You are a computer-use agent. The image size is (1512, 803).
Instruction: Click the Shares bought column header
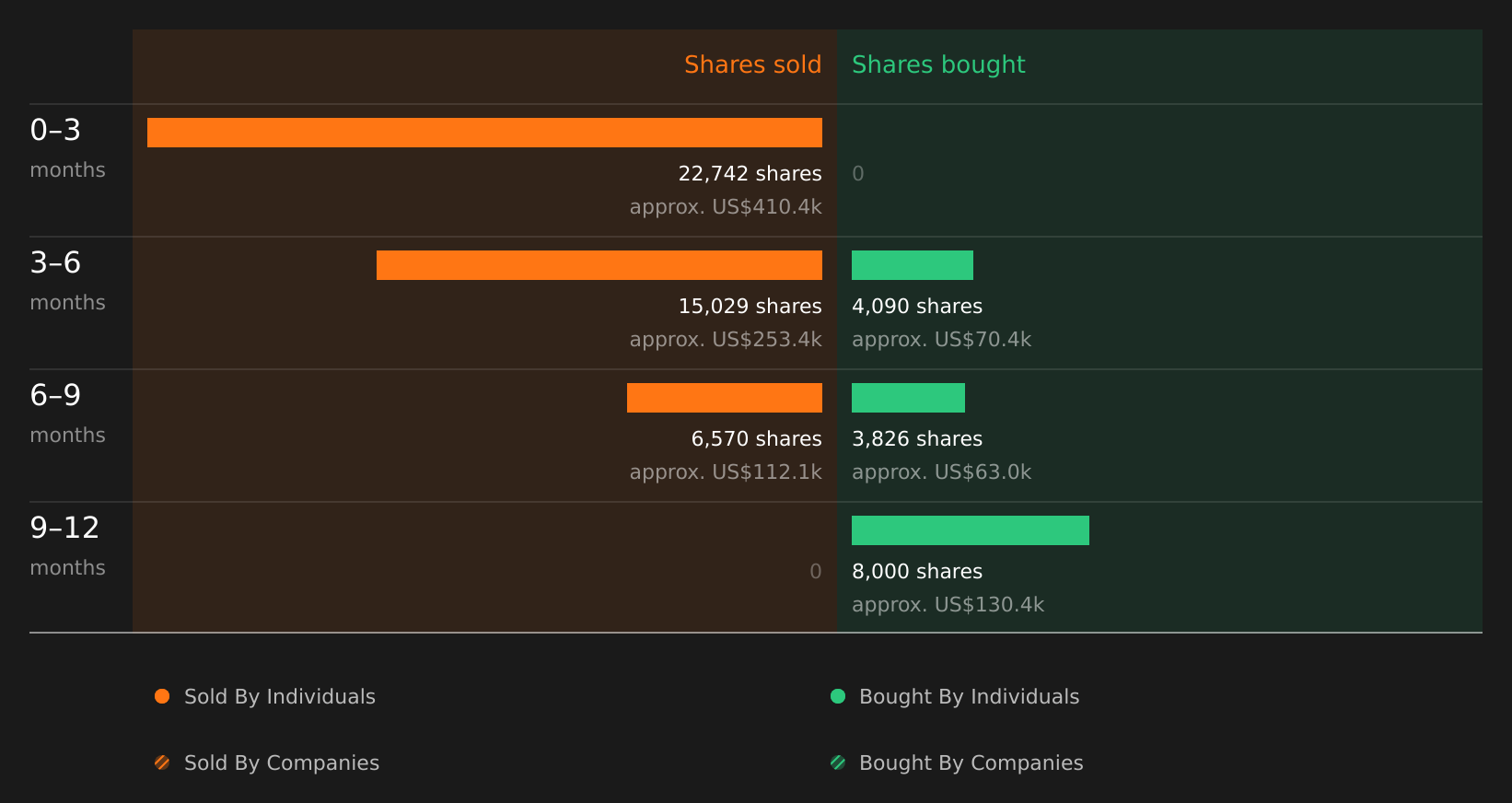click(x=938, y=64)
